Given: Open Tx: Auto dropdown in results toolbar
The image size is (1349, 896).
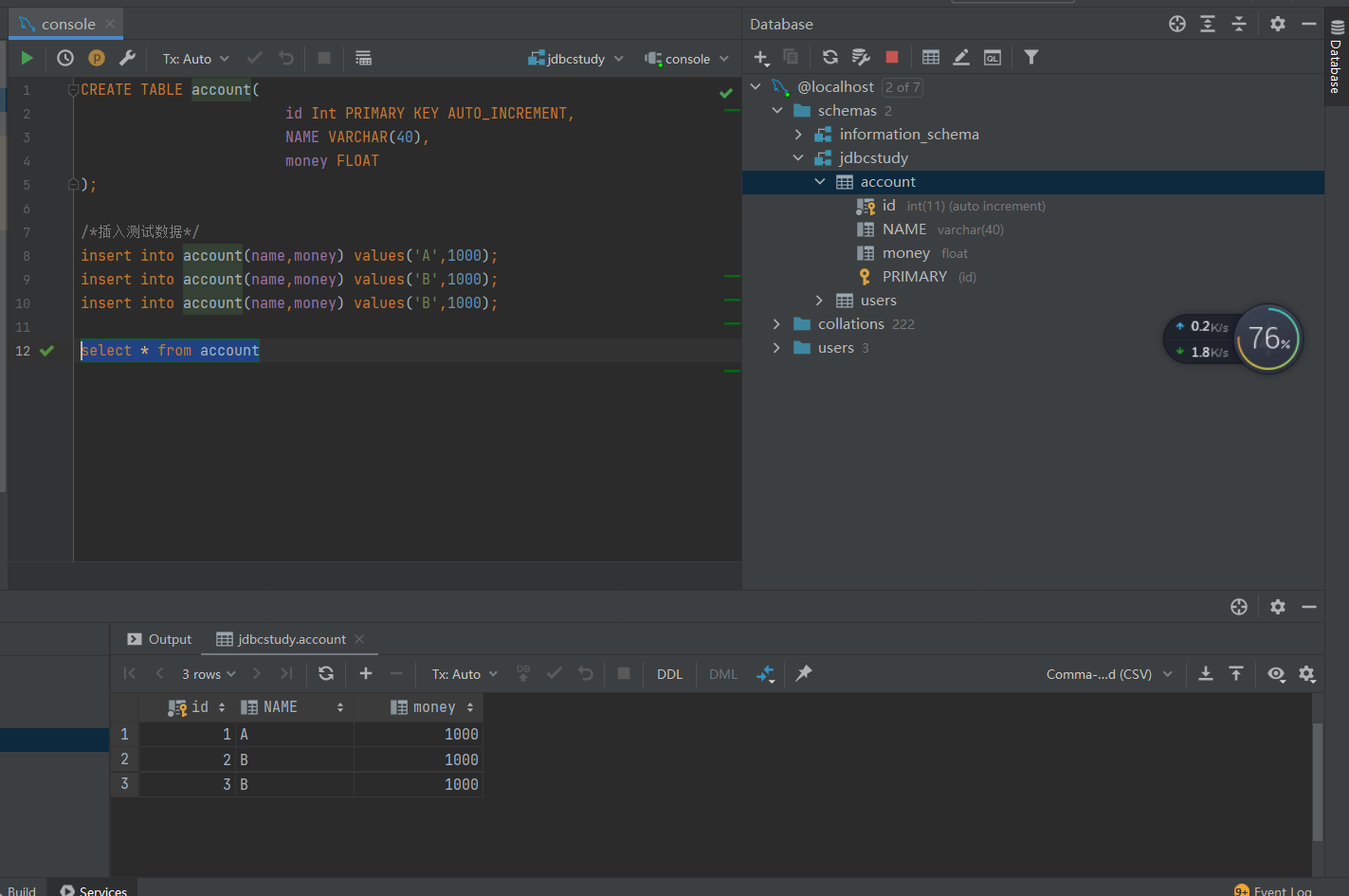Looking at the screenshot, I should 465,674.
